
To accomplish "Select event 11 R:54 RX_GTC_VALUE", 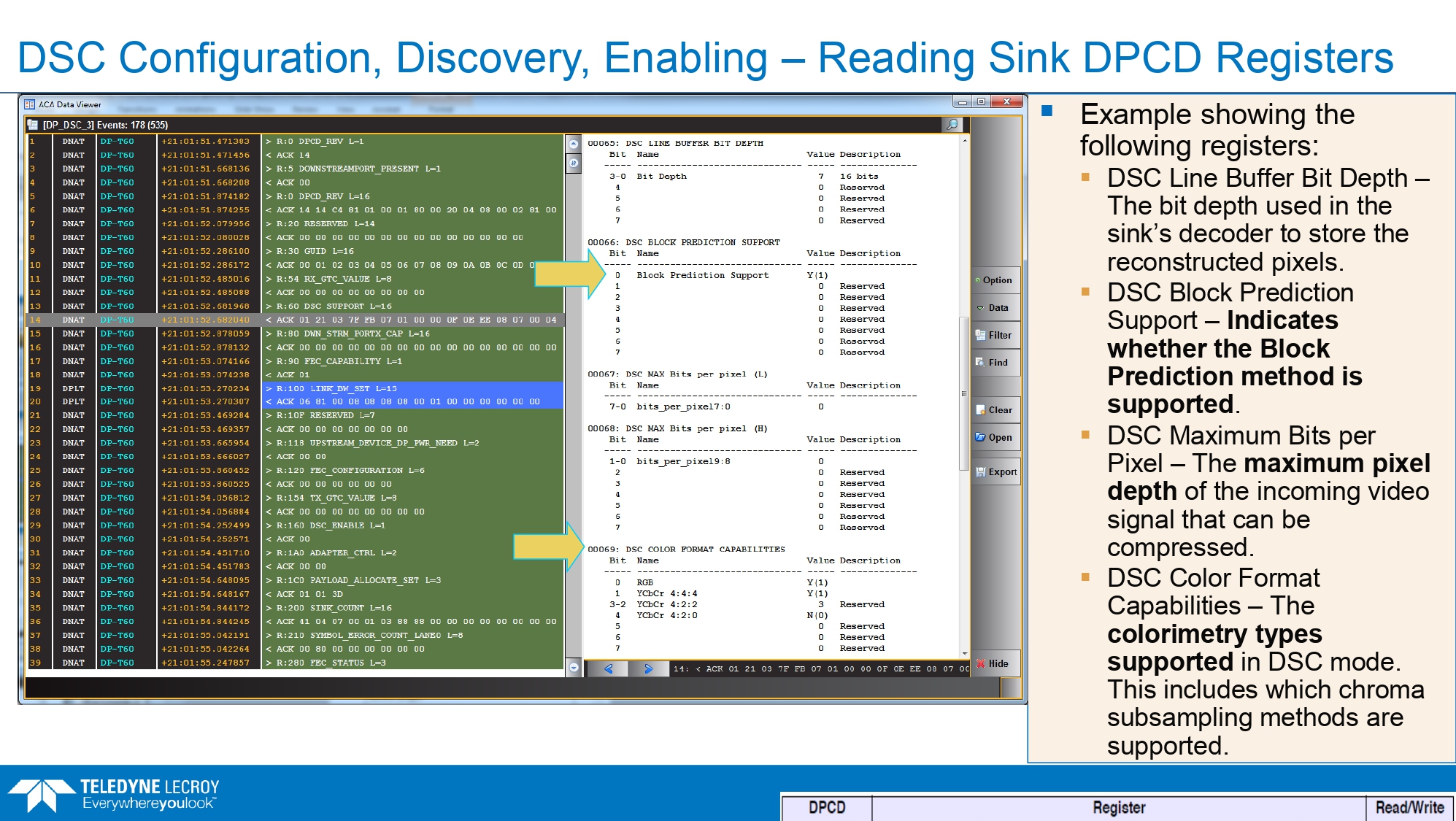I will (295, 279).
